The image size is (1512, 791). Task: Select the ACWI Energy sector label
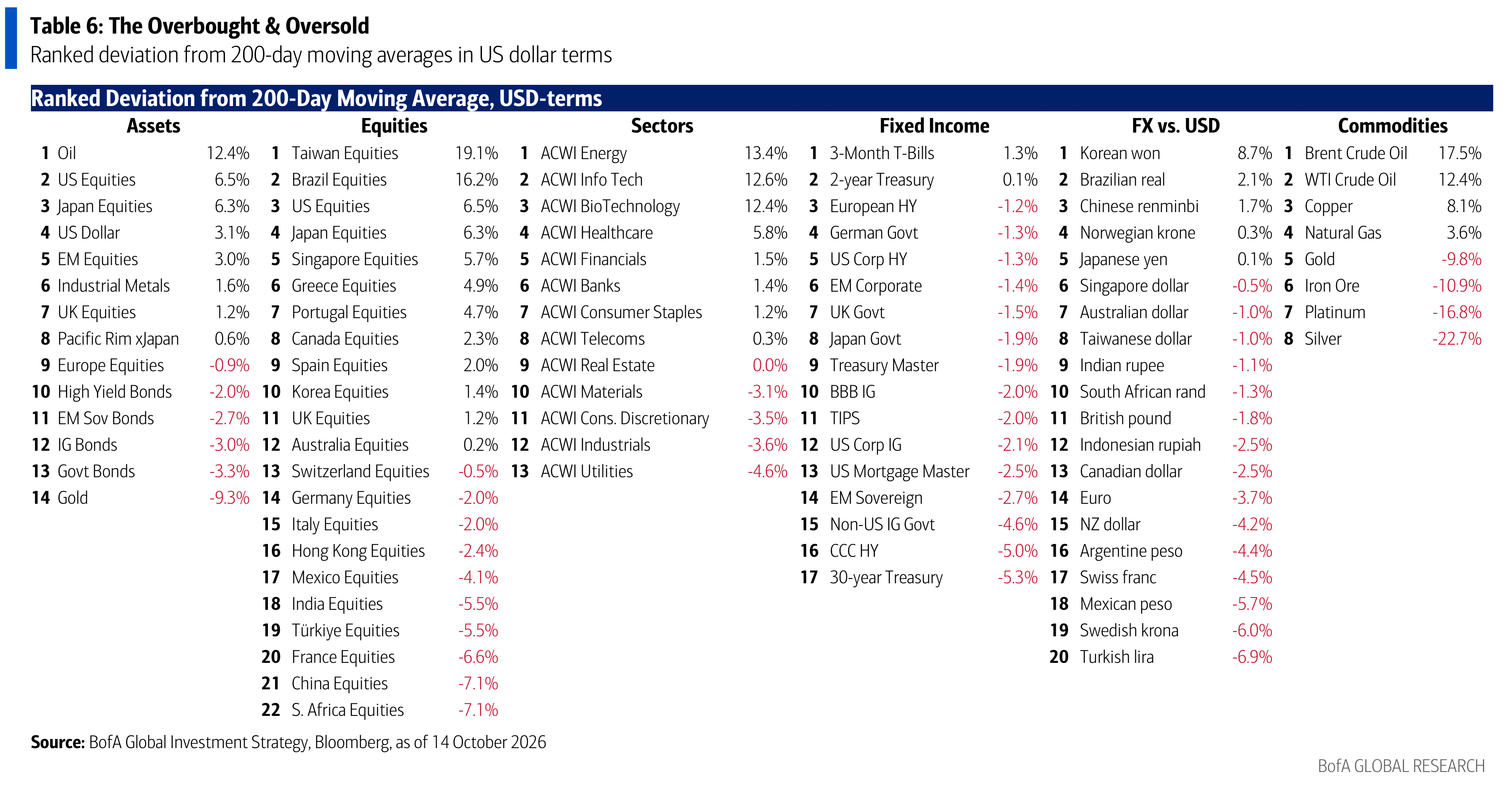pos(584,153)
